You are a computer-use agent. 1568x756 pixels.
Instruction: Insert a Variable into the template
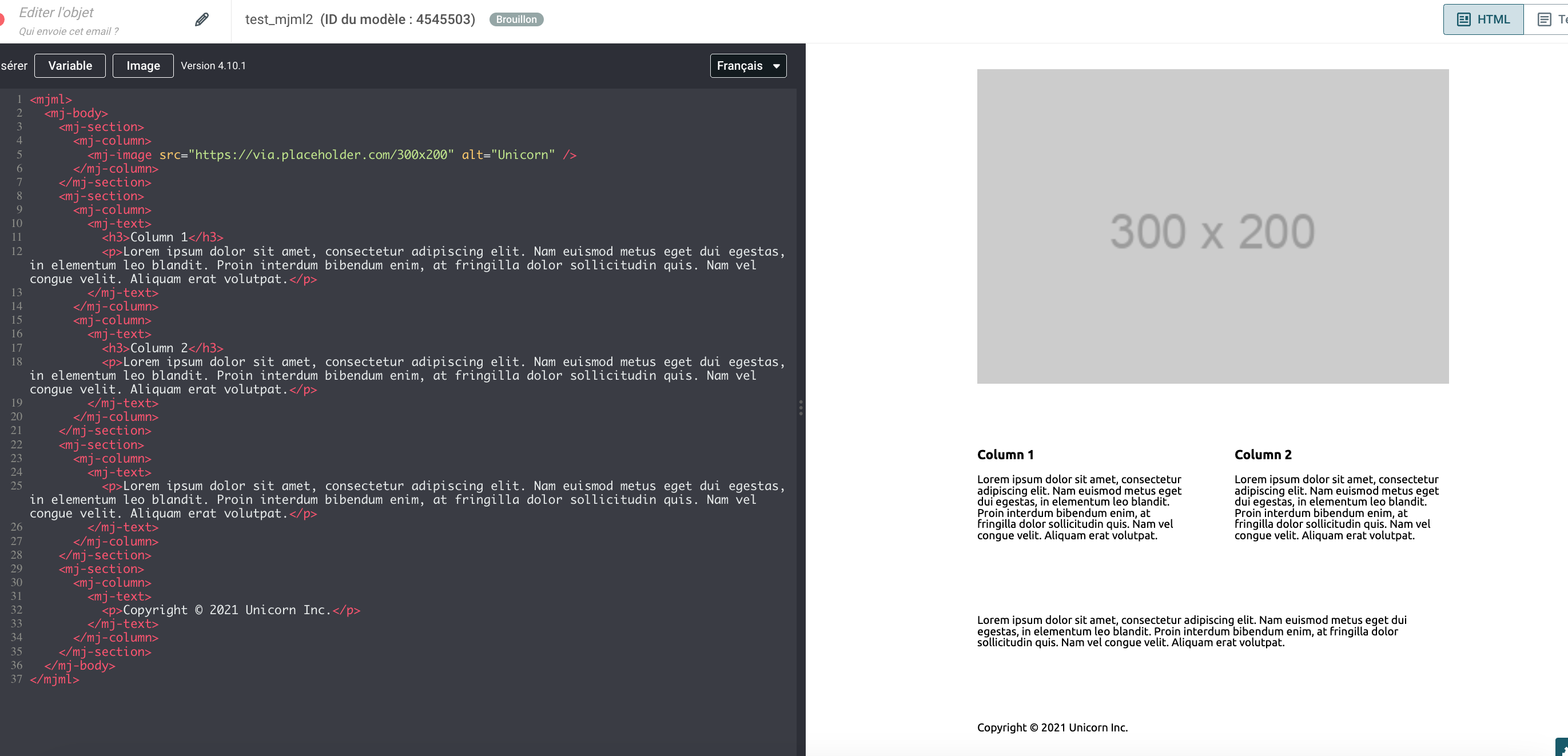pos(70,66)
